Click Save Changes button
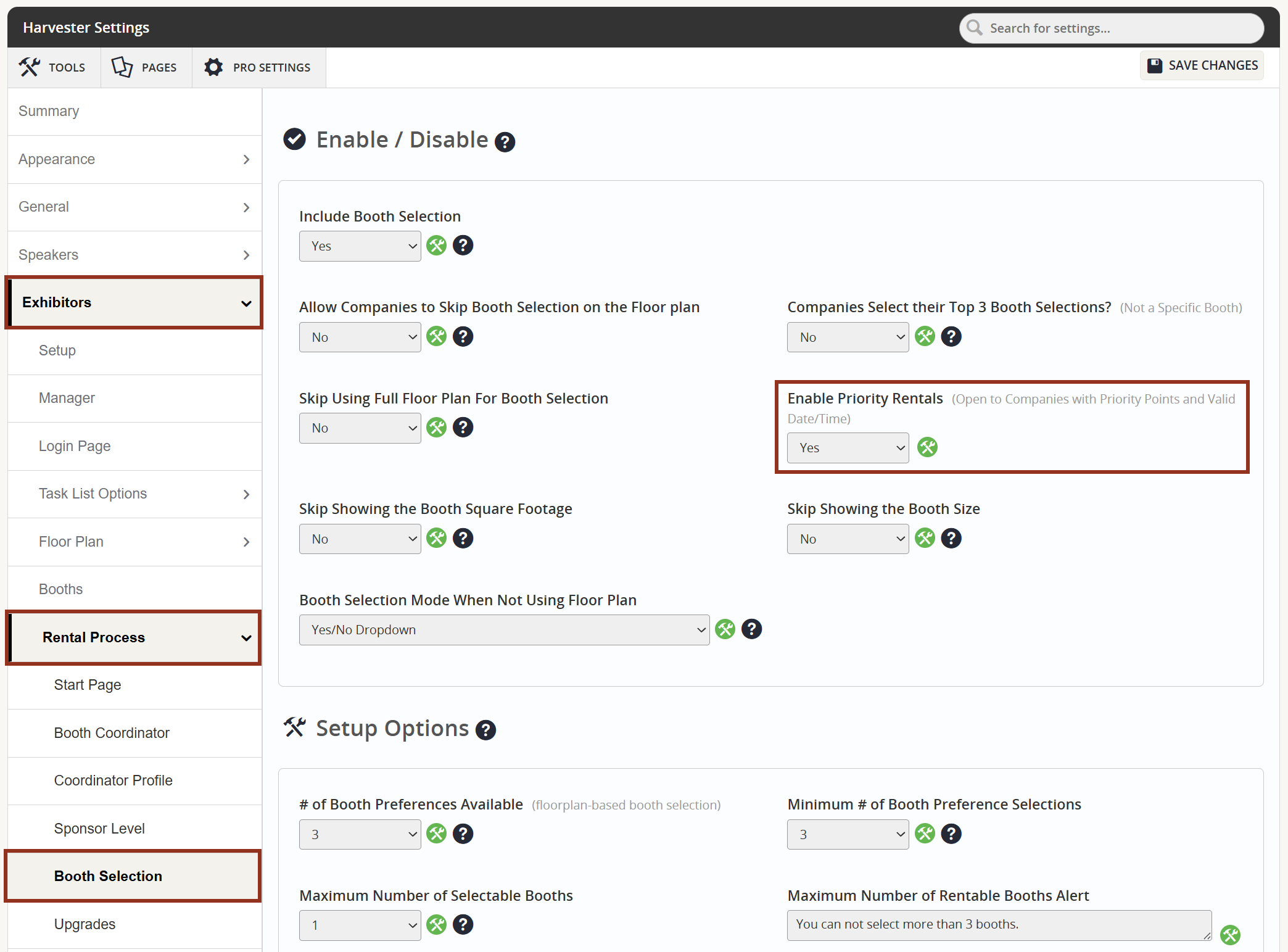The height and width of the screenshot is (952, 1288). pyautogui.click(x=1202, y=65)
